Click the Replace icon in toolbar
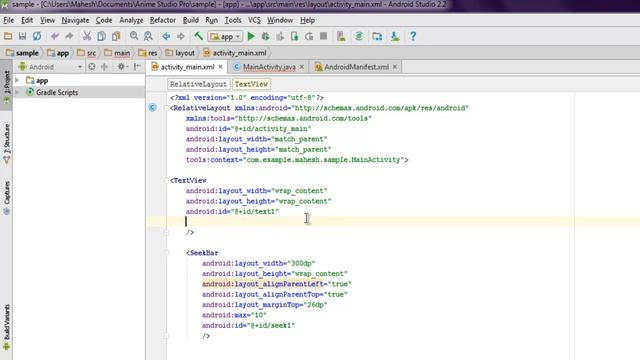The height and width of the screenshot is (360, 640). pyautogui.click(x=148, y=36)
